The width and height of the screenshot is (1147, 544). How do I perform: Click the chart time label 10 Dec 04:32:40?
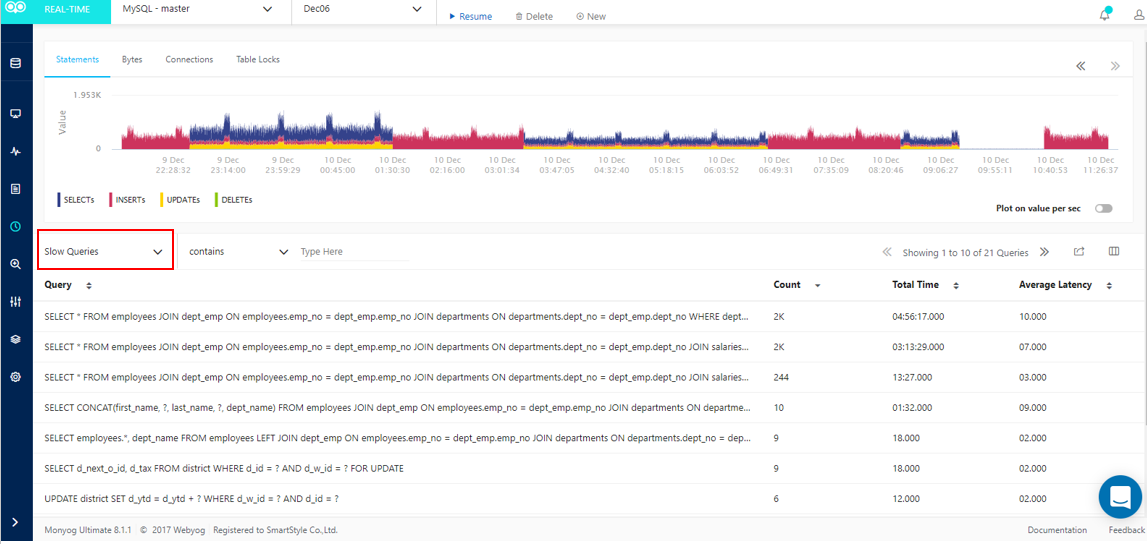tap(614, 164)
